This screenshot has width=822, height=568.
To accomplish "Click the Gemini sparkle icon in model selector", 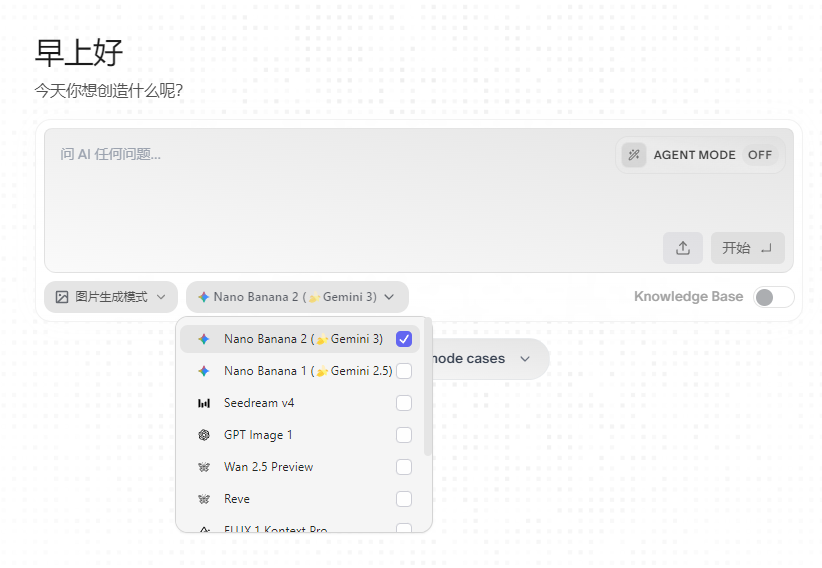I will pyautogui.click(x=203, y=297).
